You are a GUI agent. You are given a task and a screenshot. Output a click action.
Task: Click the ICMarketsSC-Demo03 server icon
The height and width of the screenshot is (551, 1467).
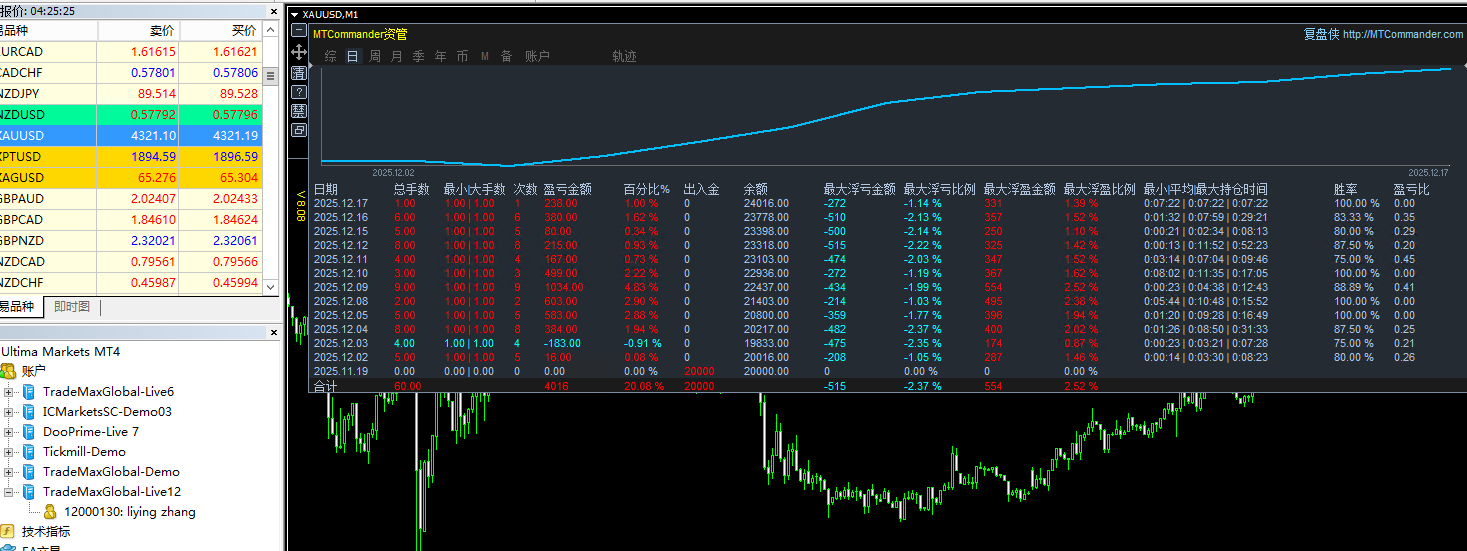(x=29, y=411)
